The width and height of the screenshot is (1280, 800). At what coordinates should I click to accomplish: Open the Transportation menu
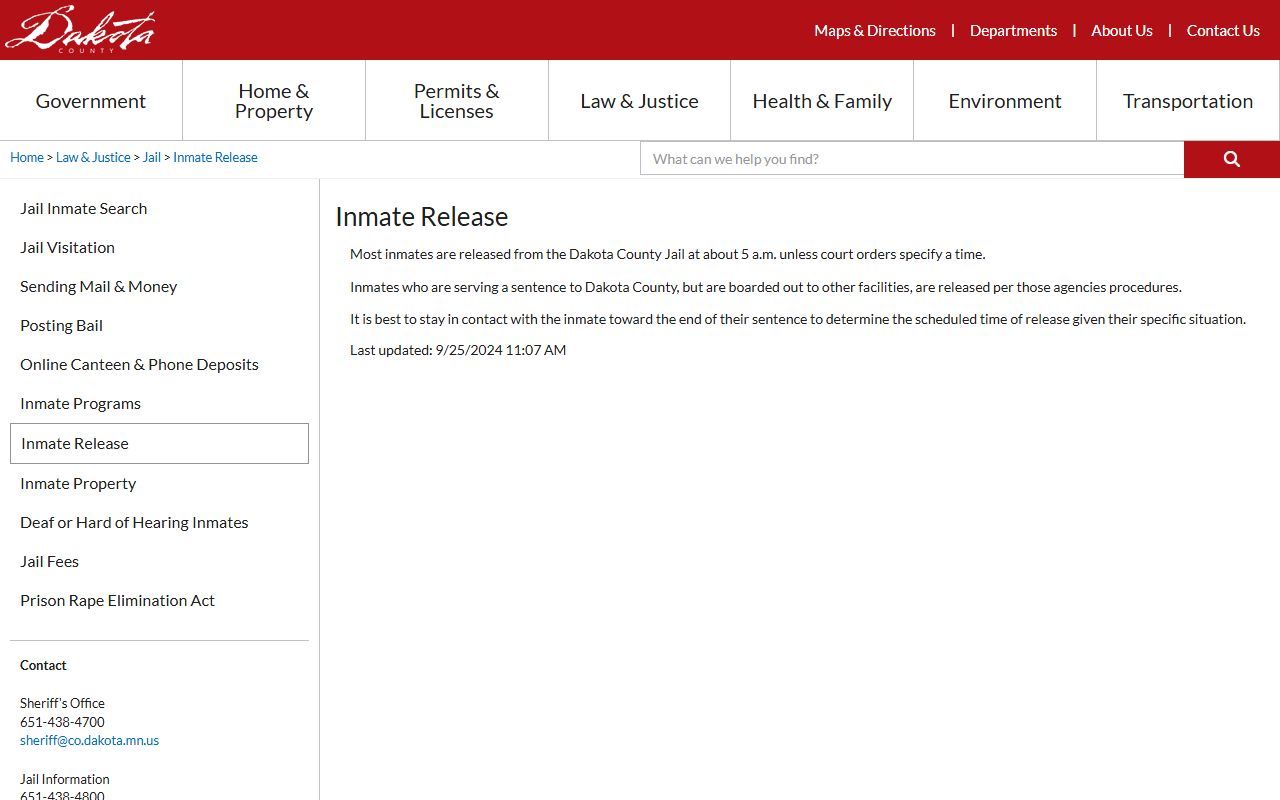(x=1188, y=101)
